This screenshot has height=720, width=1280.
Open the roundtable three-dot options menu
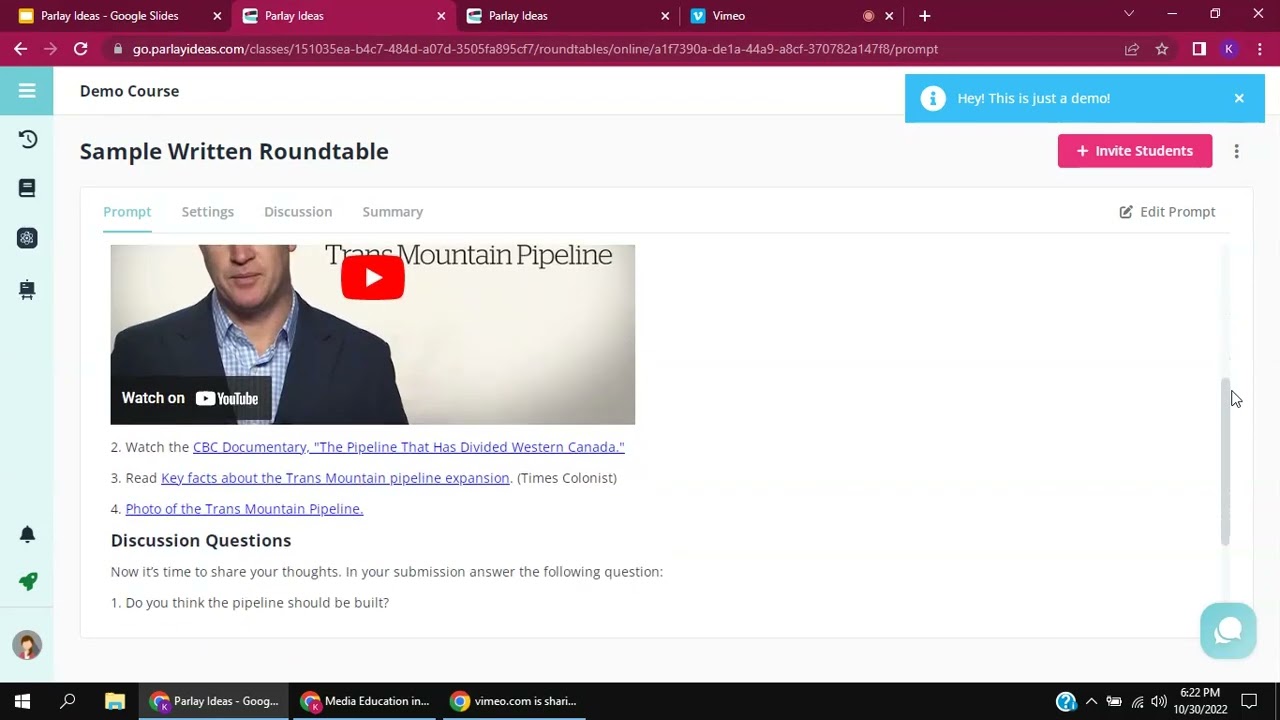1236,151
